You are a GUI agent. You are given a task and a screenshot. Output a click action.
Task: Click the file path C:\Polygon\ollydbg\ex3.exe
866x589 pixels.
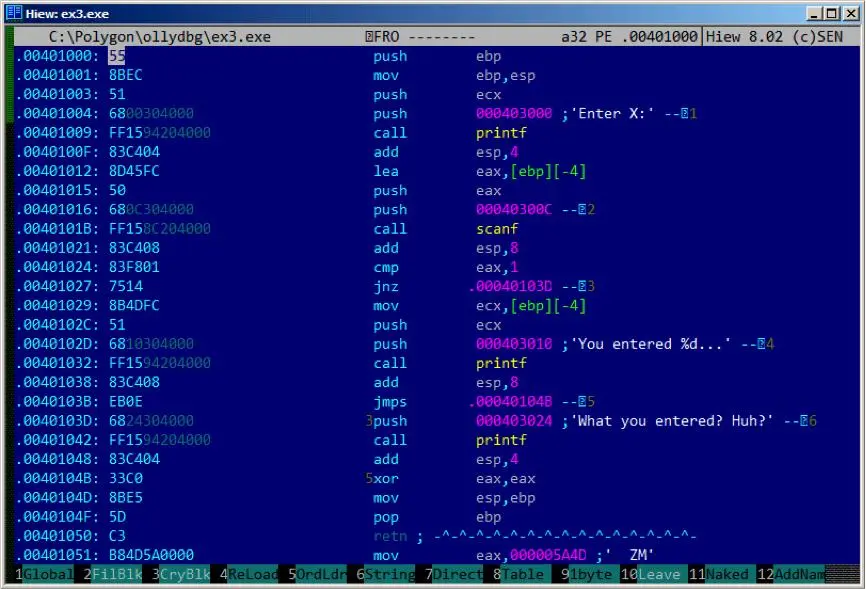coord(160,37)
